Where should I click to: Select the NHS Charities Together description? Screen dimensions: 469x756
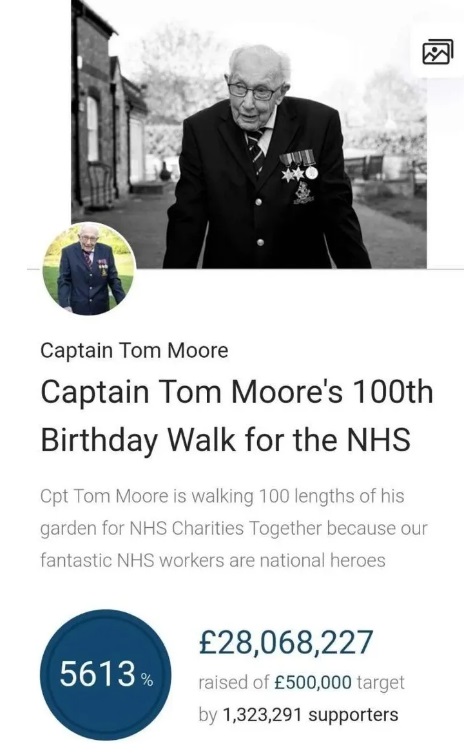[234, 528]
